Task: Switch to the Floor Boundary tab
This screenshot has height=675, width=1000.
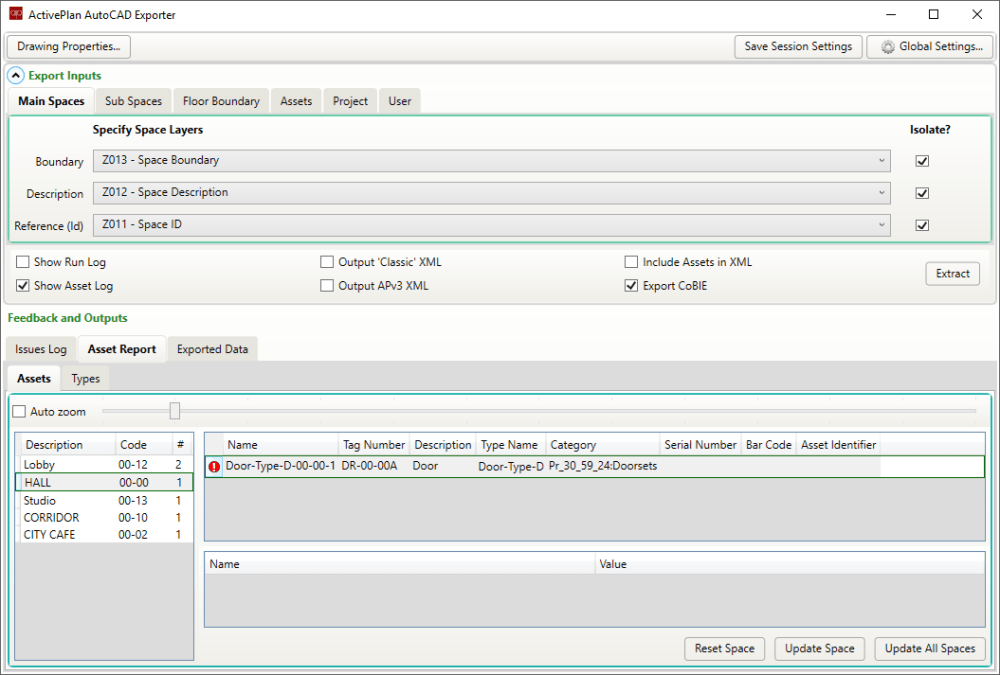Action: click(221, 101)
